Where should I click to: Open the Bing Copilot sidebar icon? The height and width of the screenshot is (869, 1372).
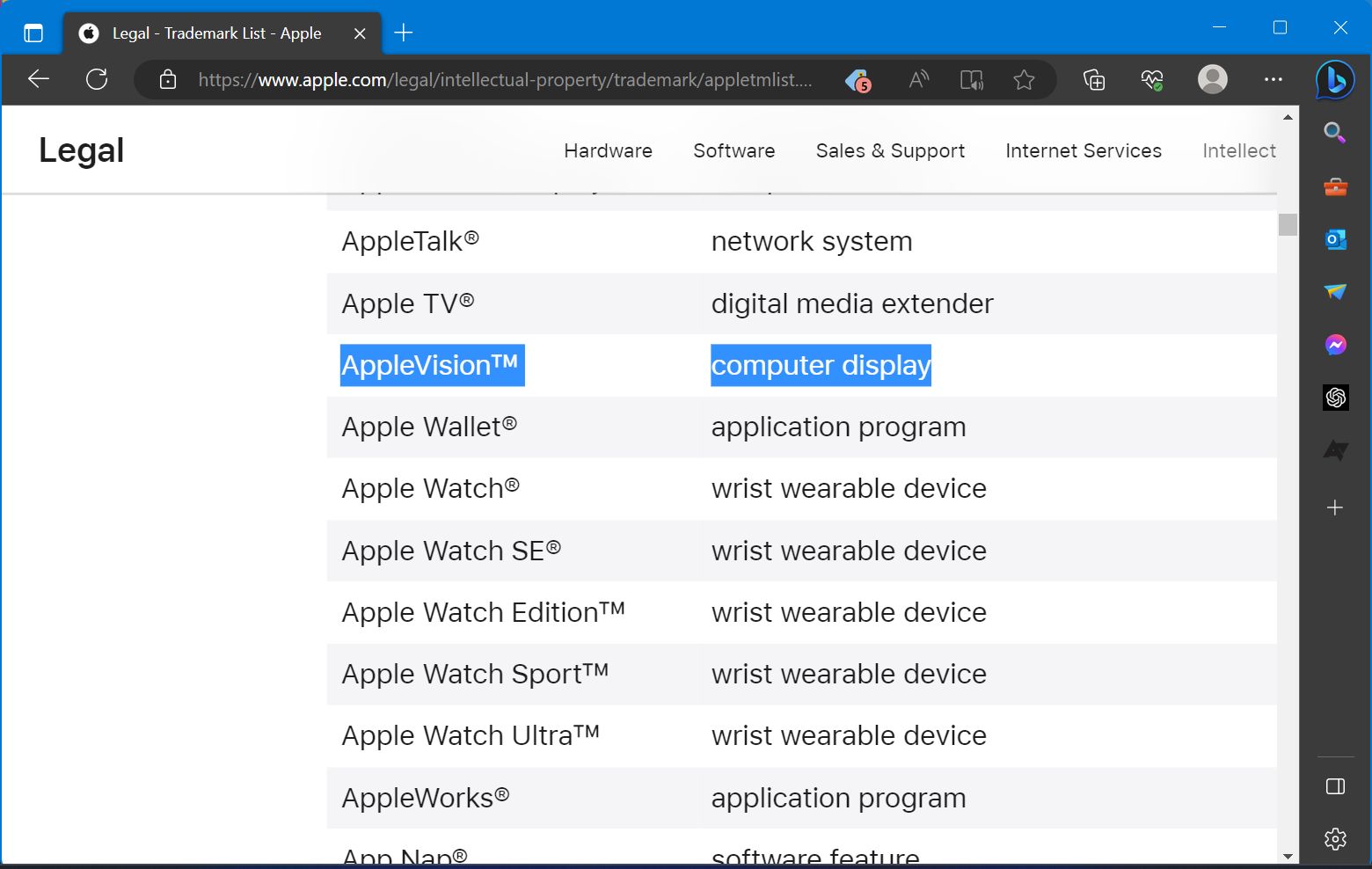click(x=1335, y=80)
